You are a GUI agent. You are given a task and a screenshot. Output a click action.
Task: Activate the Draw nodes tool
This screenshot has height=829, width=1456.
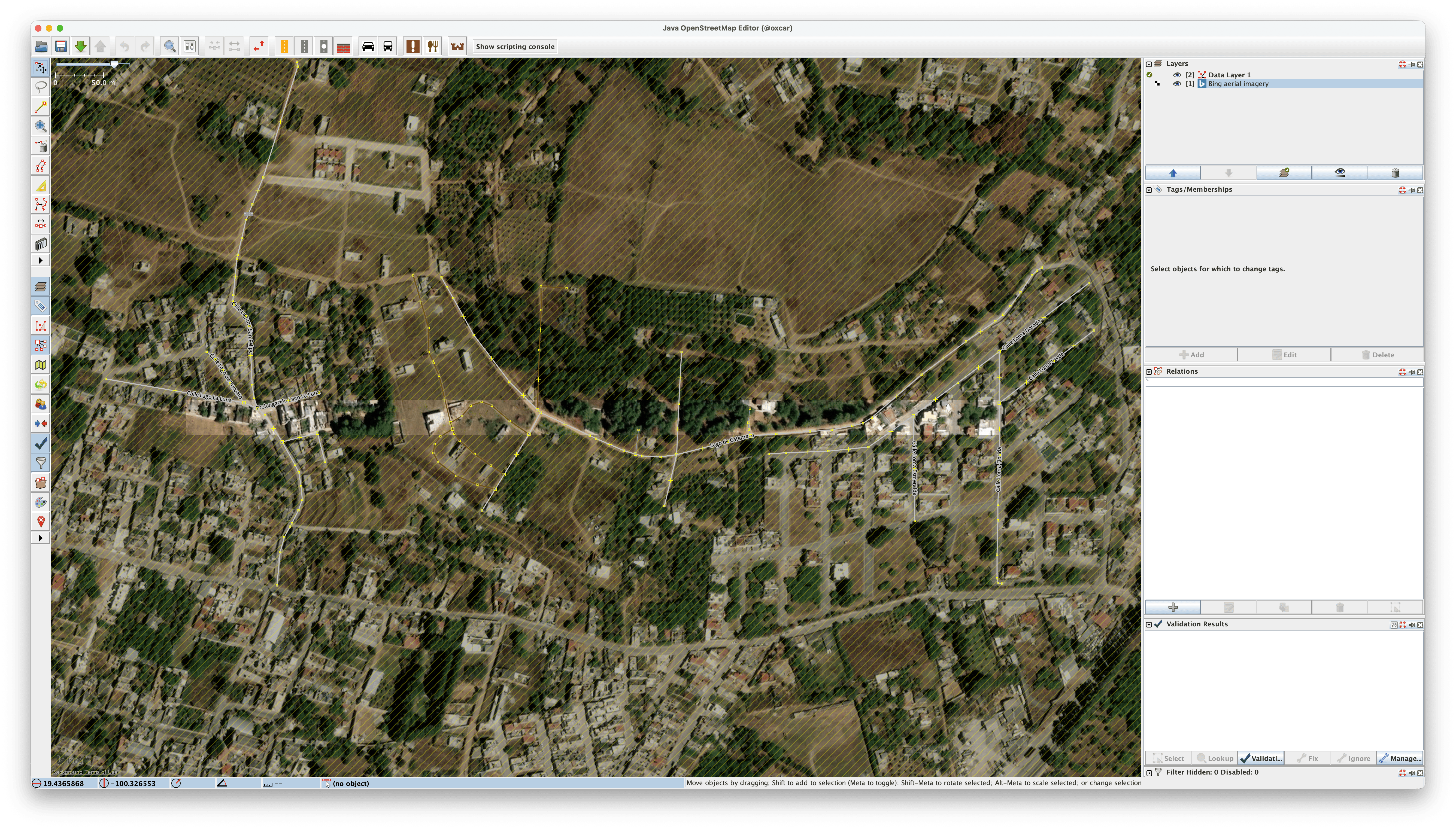[x=40, y=107]
